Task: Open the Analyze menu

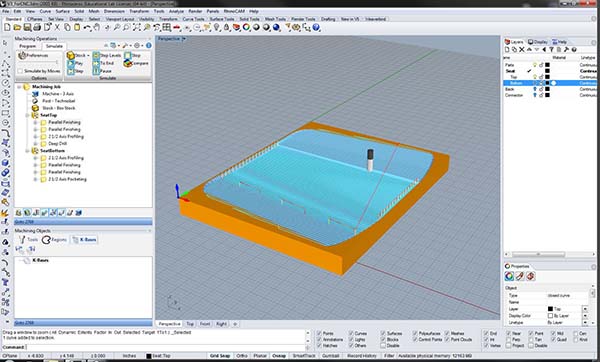Action: pyautogui.click(x=176, y=11)
